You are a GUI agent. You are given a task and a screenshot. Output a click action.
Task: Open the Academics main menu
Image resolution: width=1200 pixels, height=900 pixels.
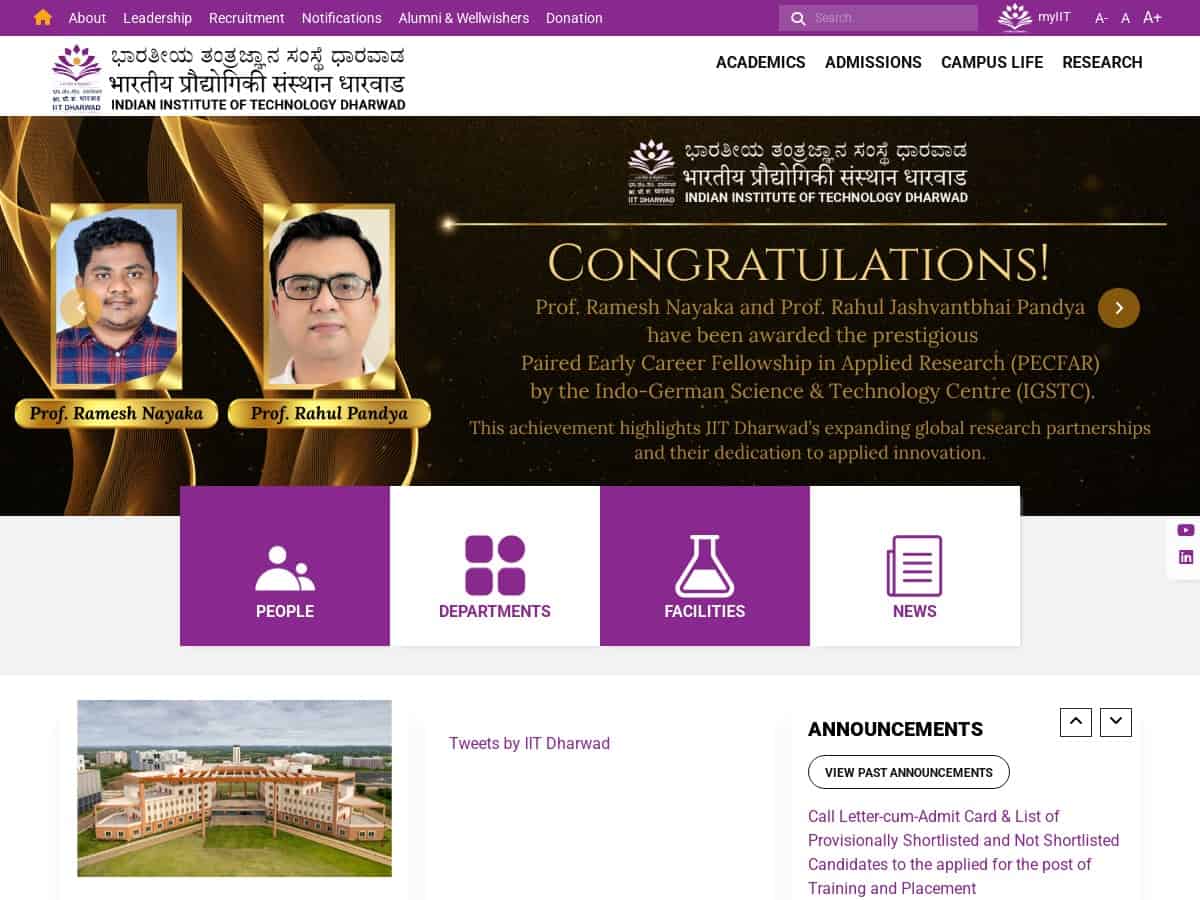click(760, 62)
